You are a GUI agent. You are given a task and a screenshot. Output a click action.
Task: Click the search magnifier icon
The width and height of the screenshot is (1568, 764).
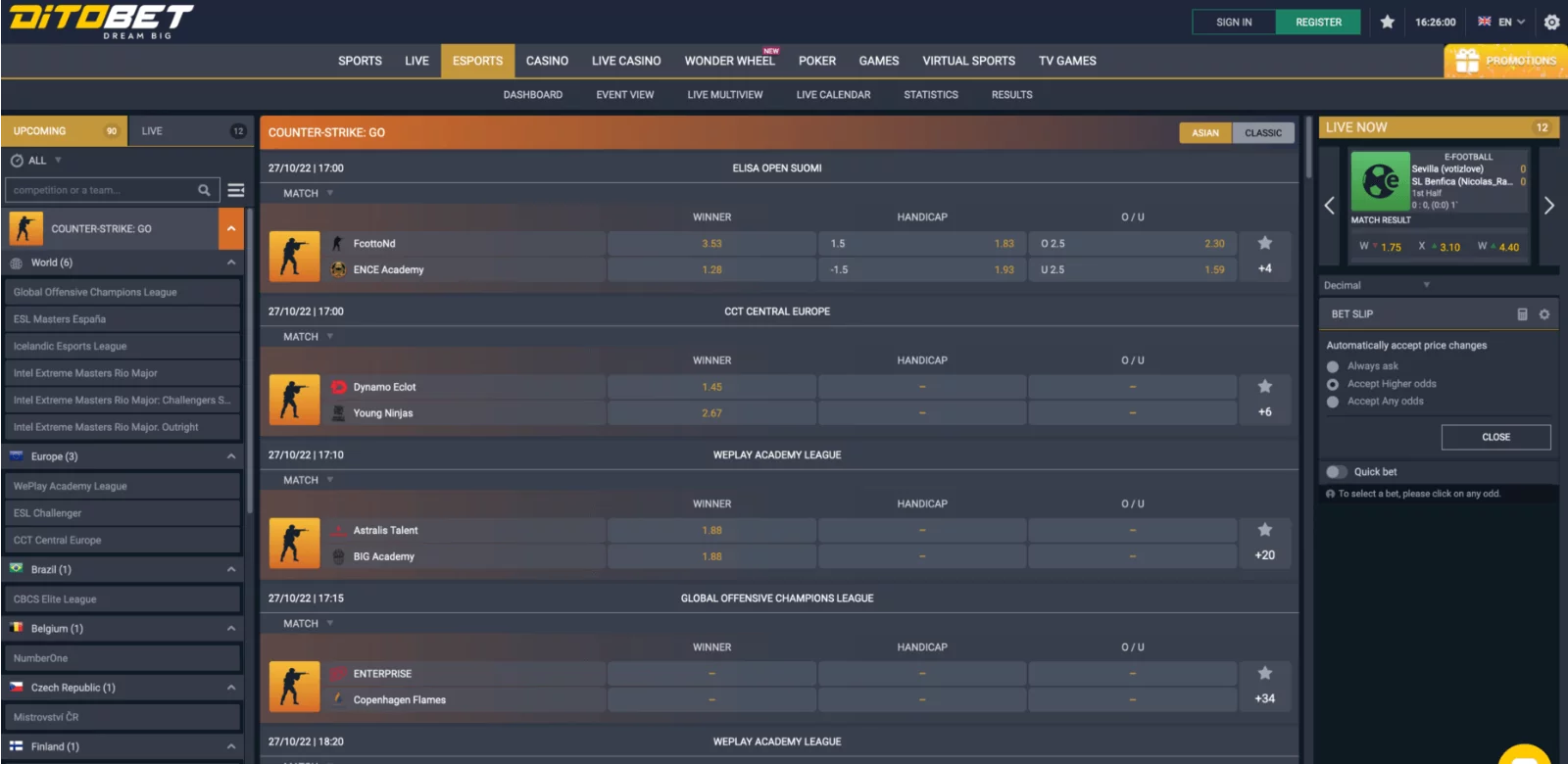point(204,190)
